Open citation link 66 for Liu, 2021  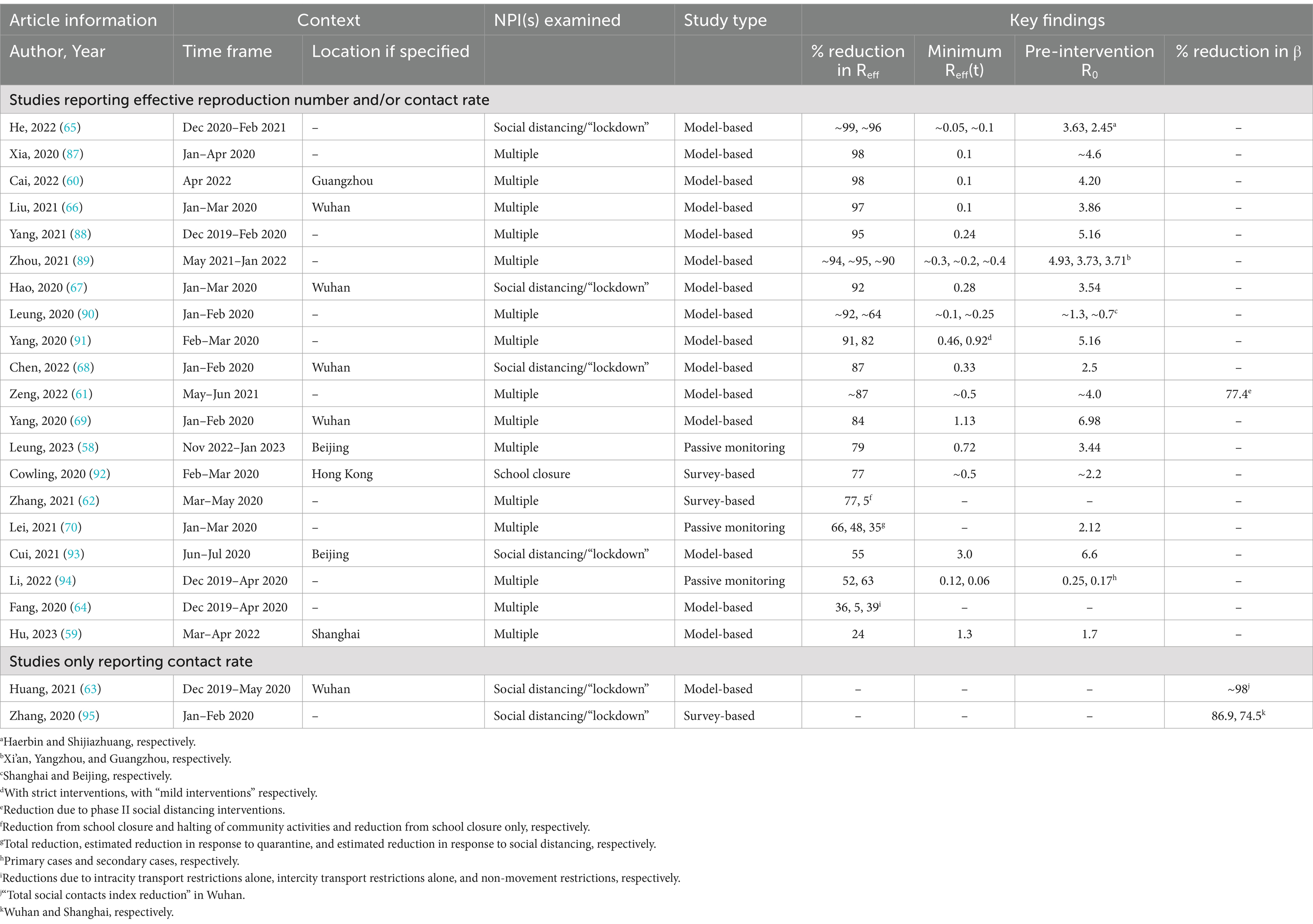(x=72, y=208)
